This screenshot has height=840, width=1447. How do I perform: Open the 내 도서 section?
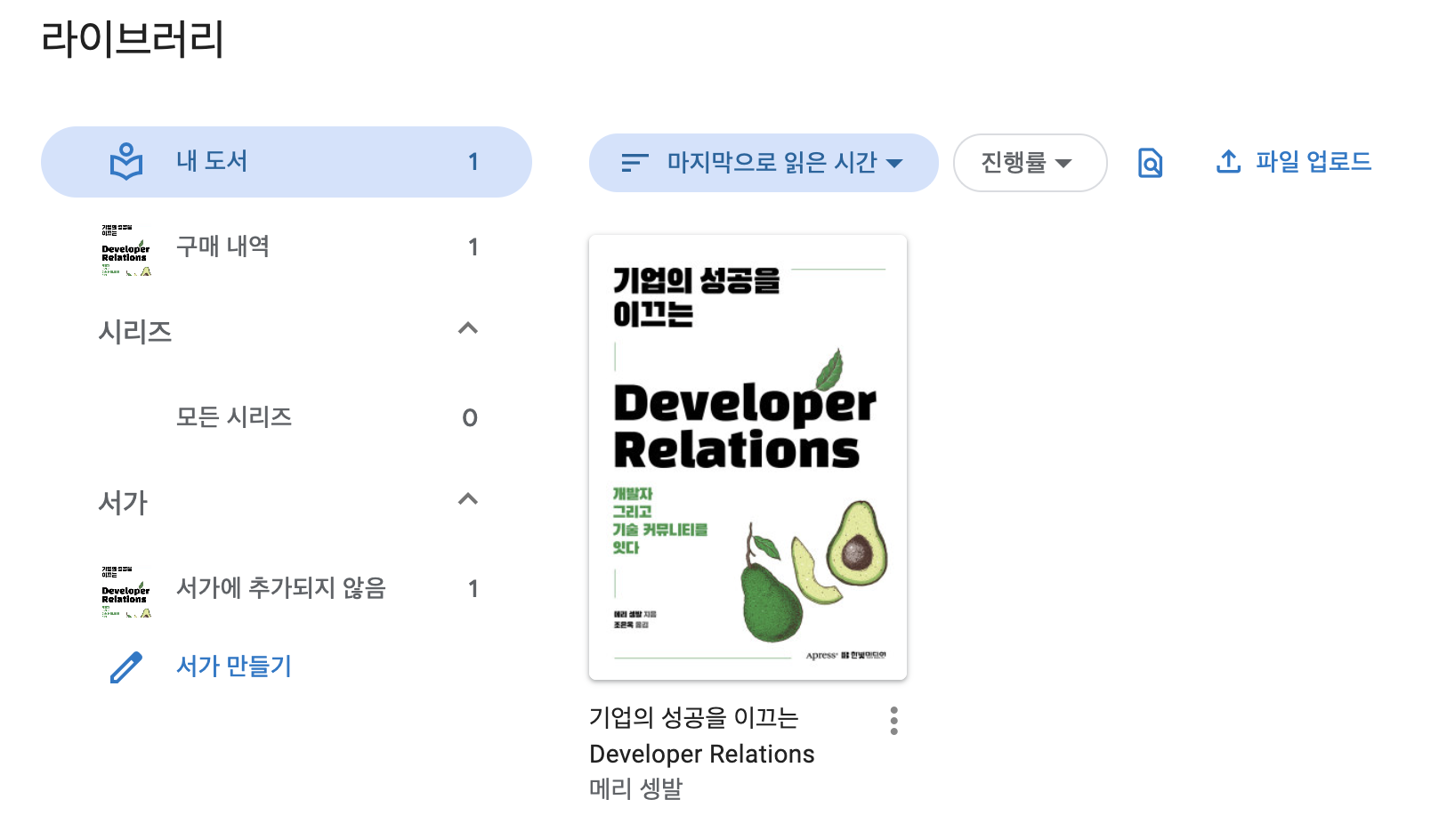[287, 162]
